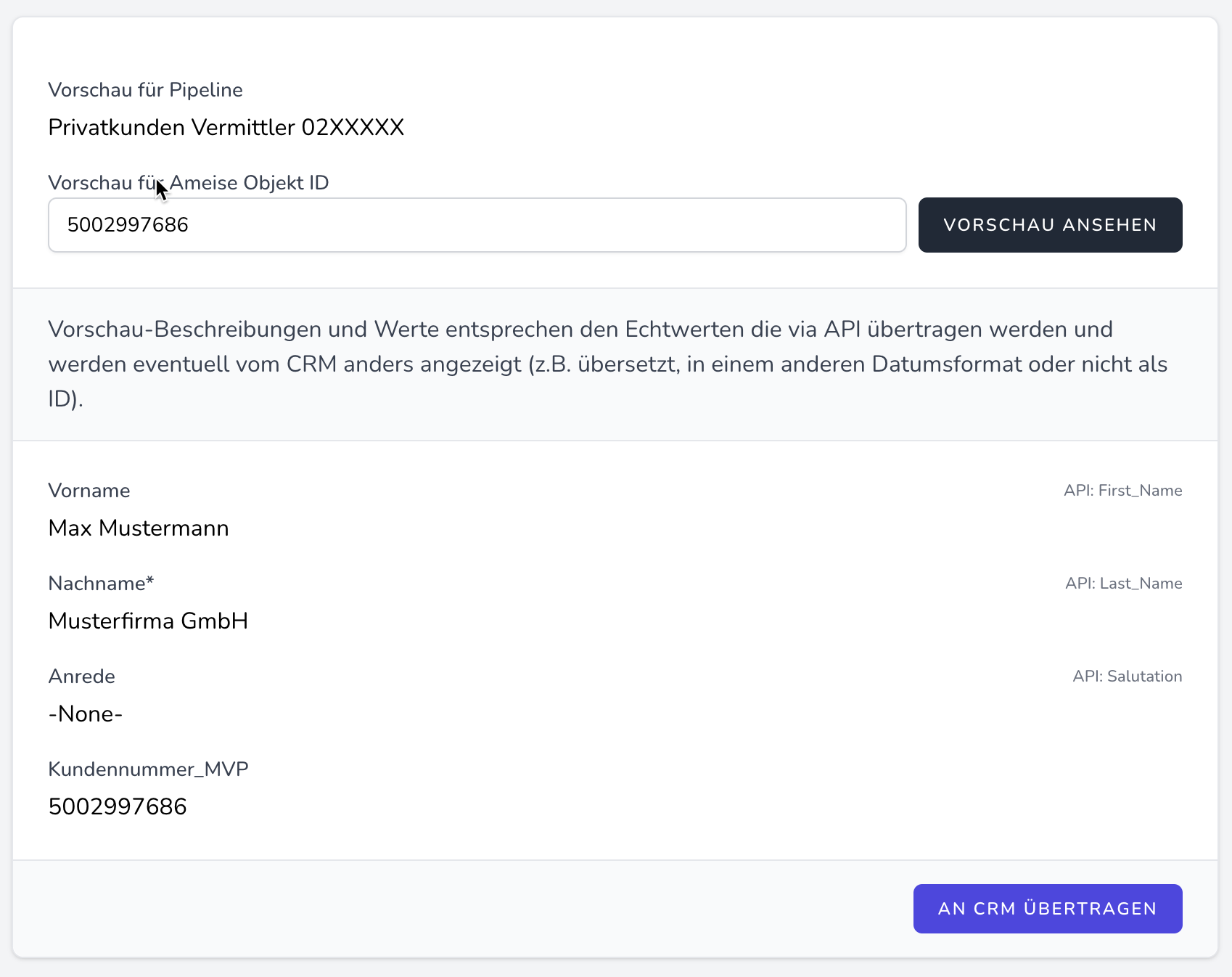Viewport: 1232px width, 977px height.
Task: Click the 'Anrede' field label
Action: pyautogui.click(x=81, y=676)
